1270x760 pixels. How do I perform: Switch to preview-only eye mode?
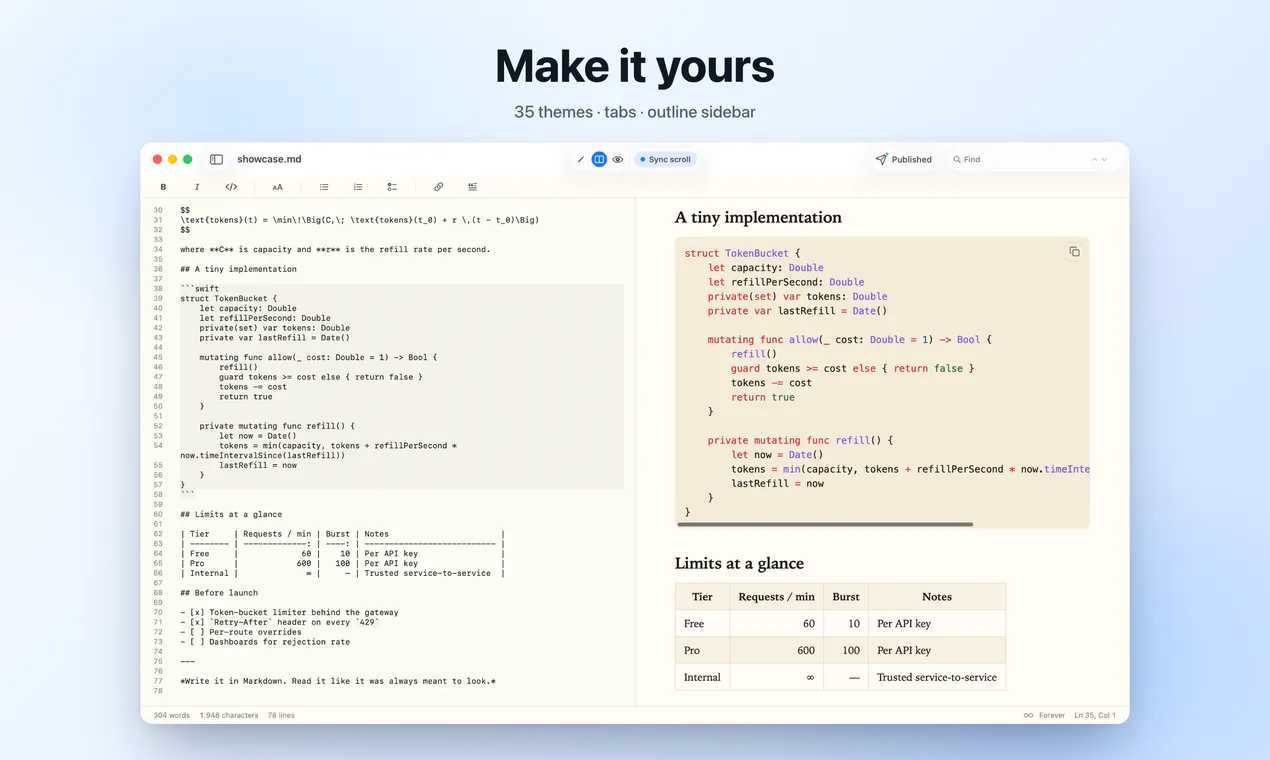[618, 159]
